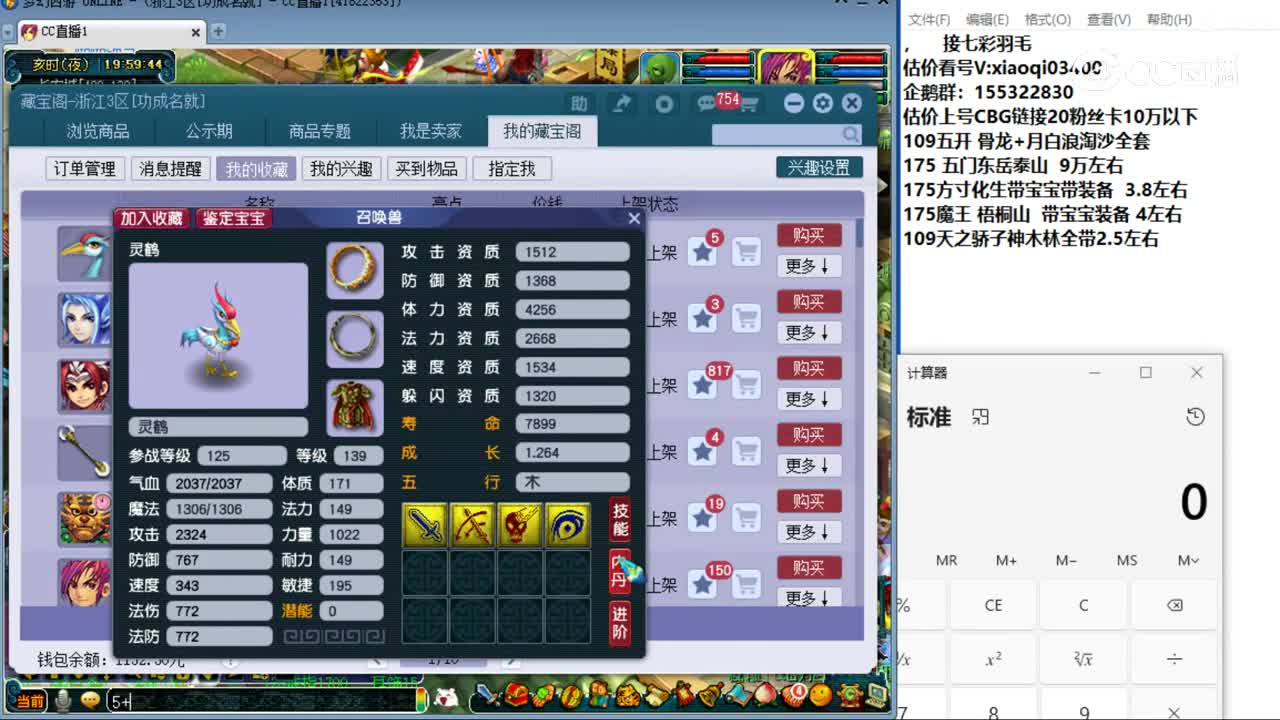Click the red skull skill icon

tap(522, 524)
